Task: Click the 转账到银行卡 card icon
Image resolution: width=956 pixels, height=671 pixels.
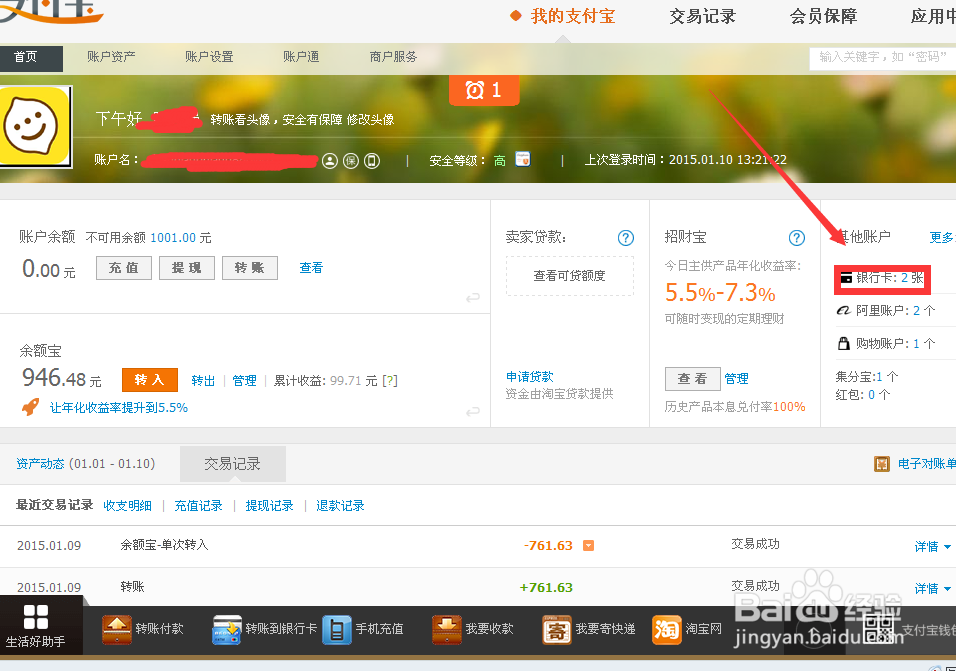Action: point(227,630)
